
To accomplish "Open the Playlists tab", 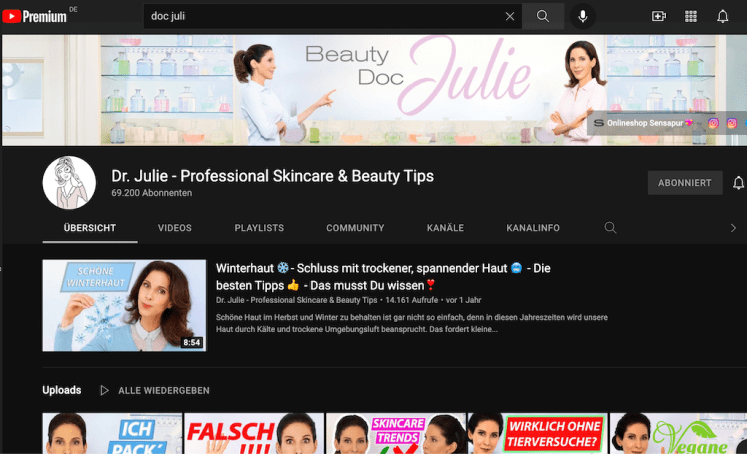I will click(x=259, y=228).
